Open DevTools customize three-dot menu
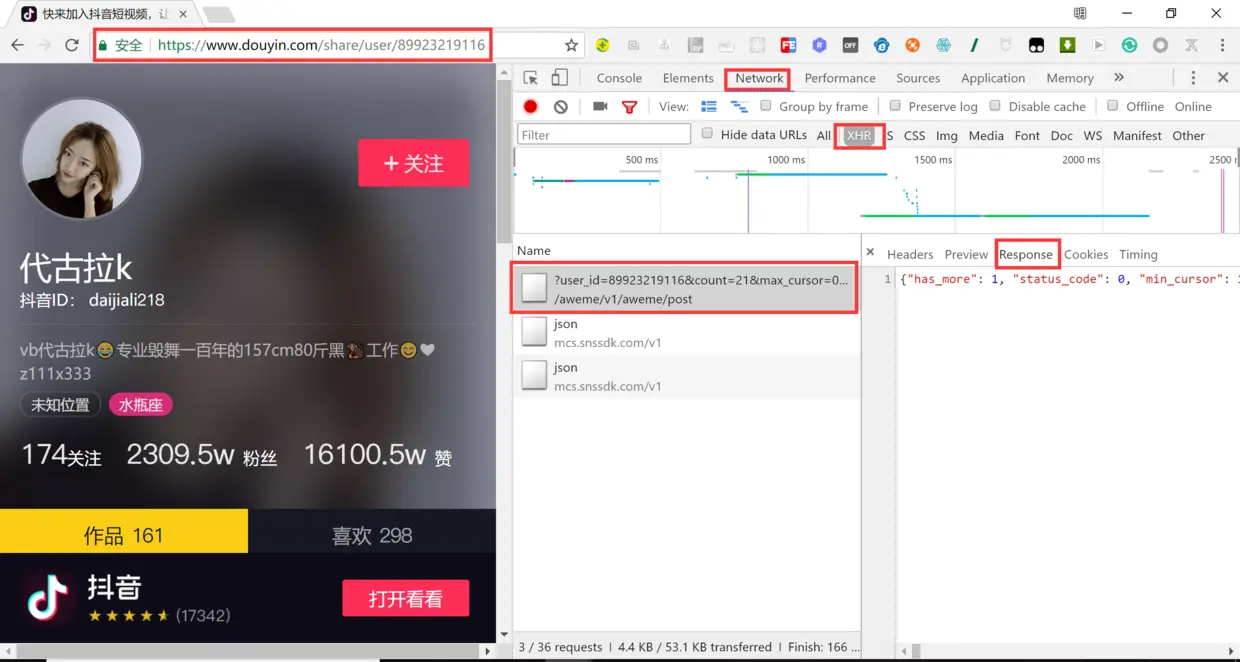The width and height of the screenshot is (1240, 662). pyautogui.click(x=1193, y=78)
